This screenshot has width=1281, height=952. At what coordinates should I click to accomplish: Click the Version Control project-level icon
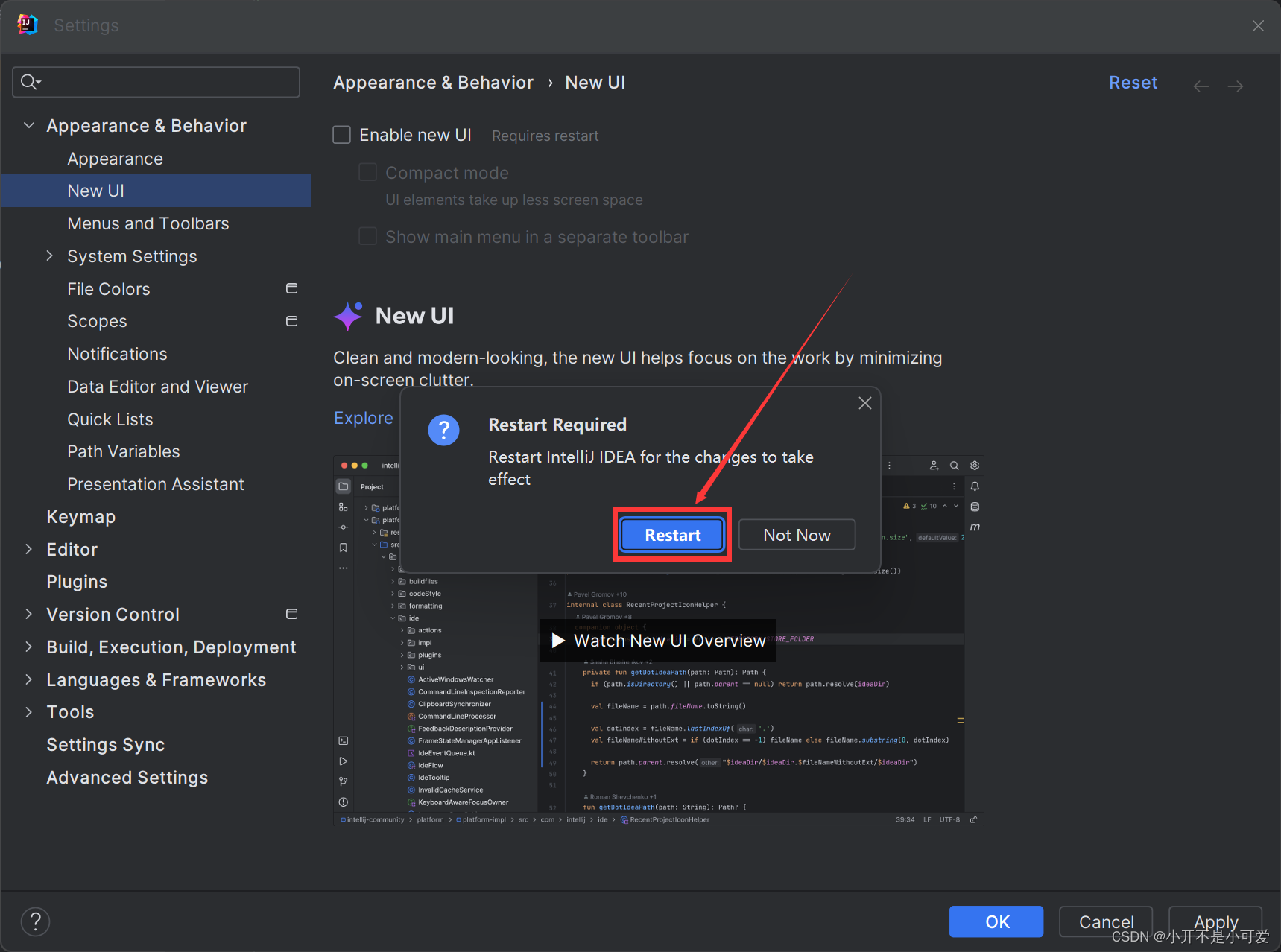(292, 614)
